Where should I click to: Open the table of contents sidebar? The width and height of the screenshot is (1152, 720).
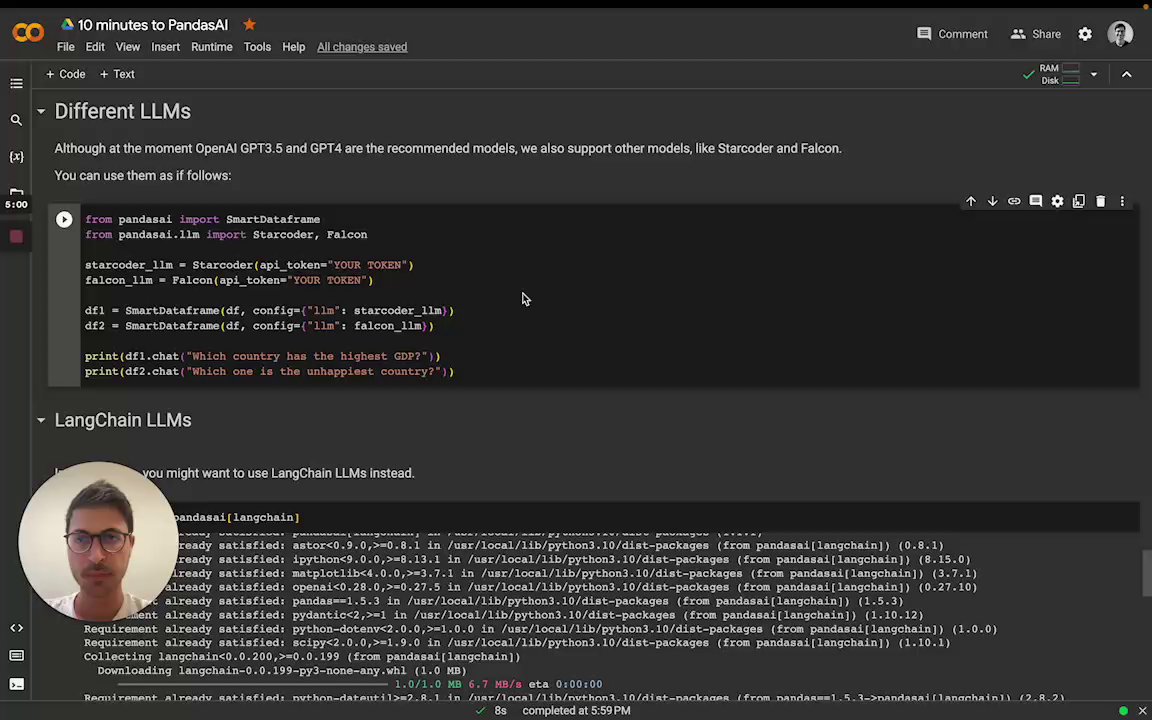pyautogui.click(x=16, y=84)
